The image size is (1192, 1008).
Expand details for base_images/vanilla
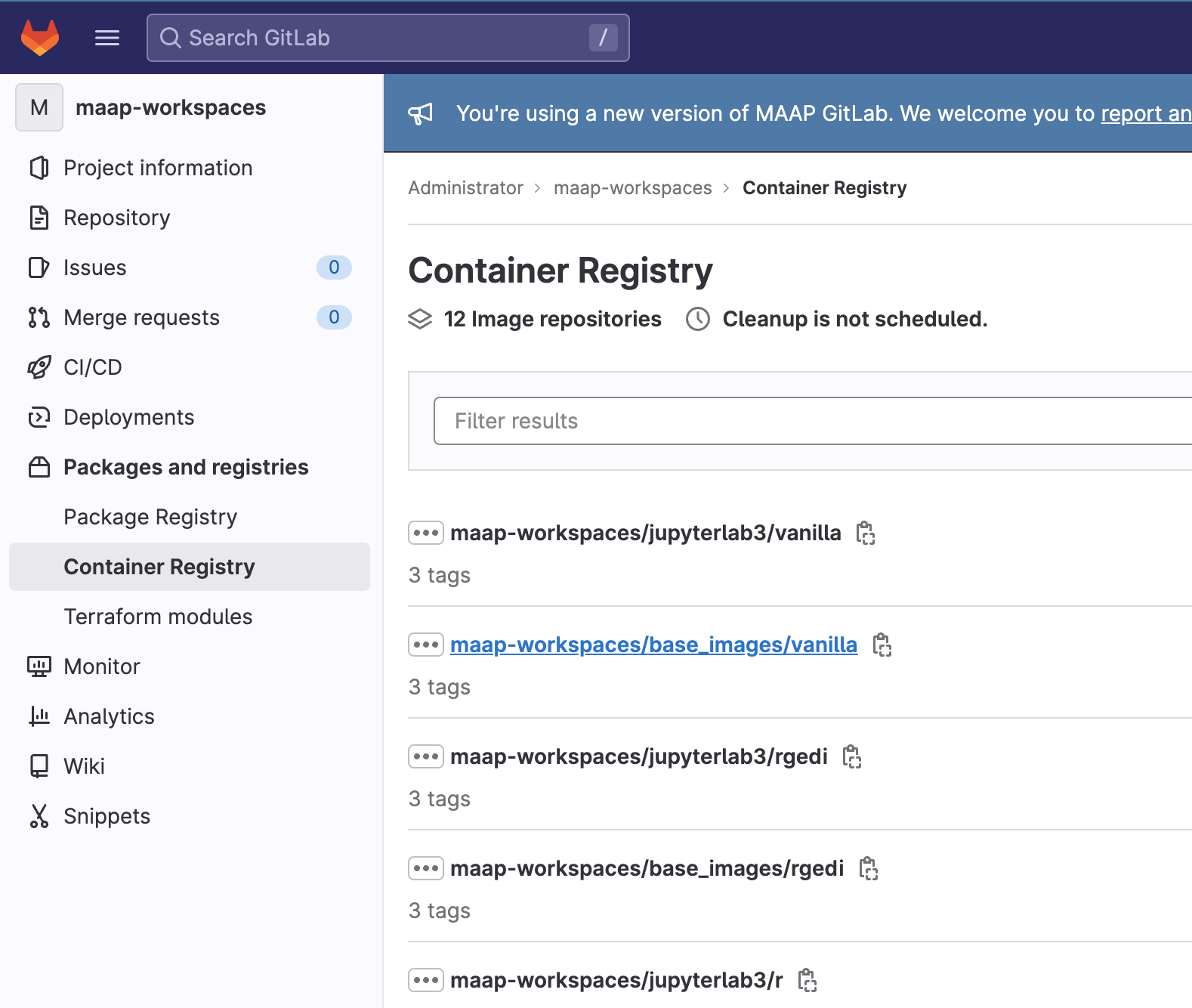click(426, 645)
